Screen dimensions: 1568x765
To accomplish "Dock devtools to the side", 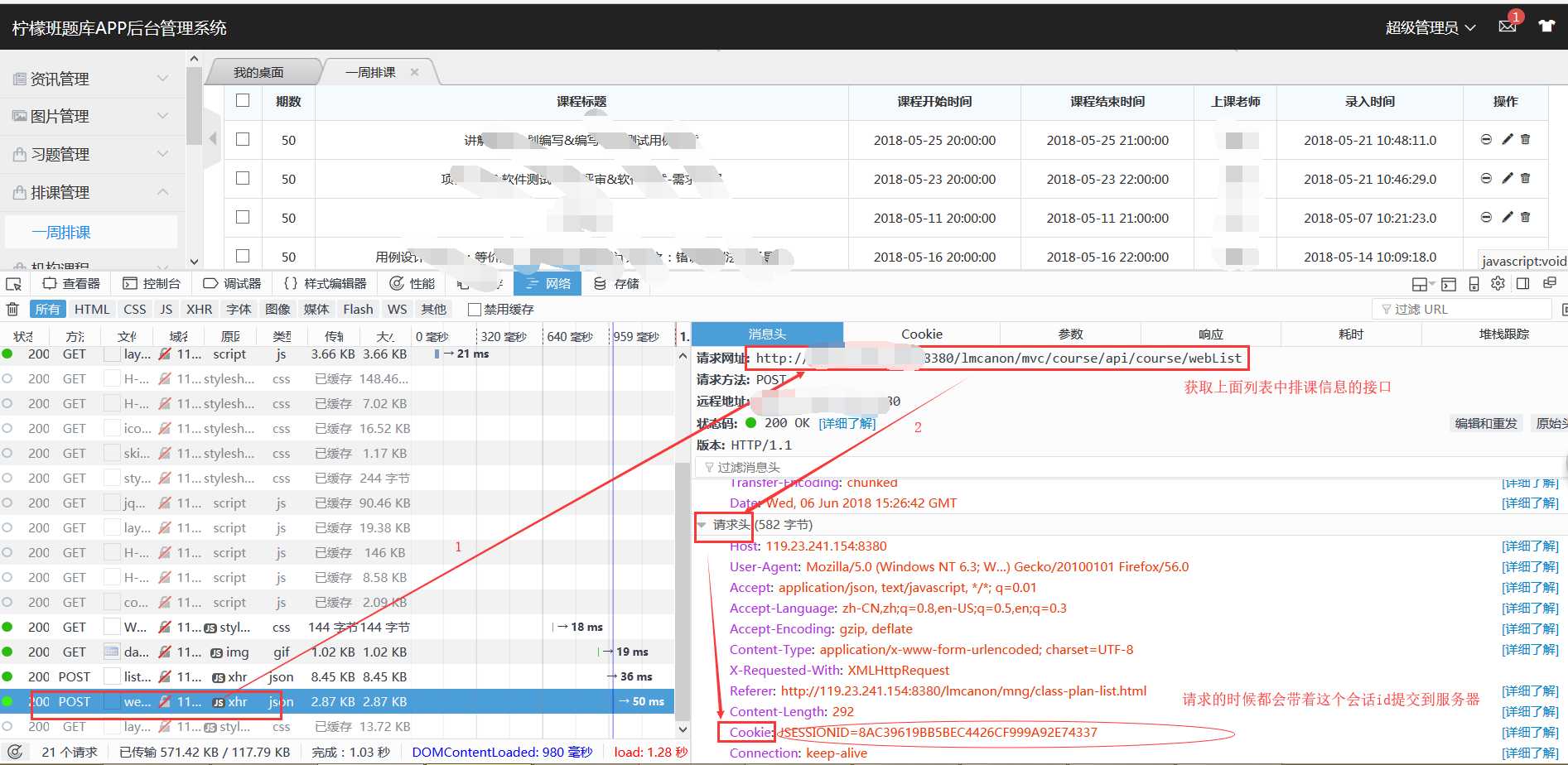I will click(1522, 284).
